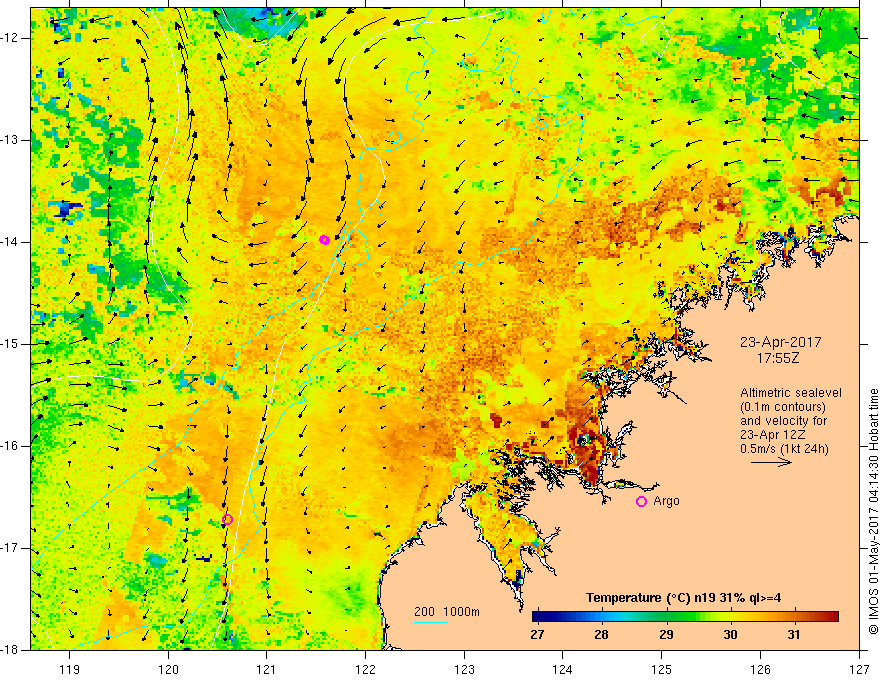Click the 'Argo' legend label
The image size is (880, 680).
[x=666, y=501]
